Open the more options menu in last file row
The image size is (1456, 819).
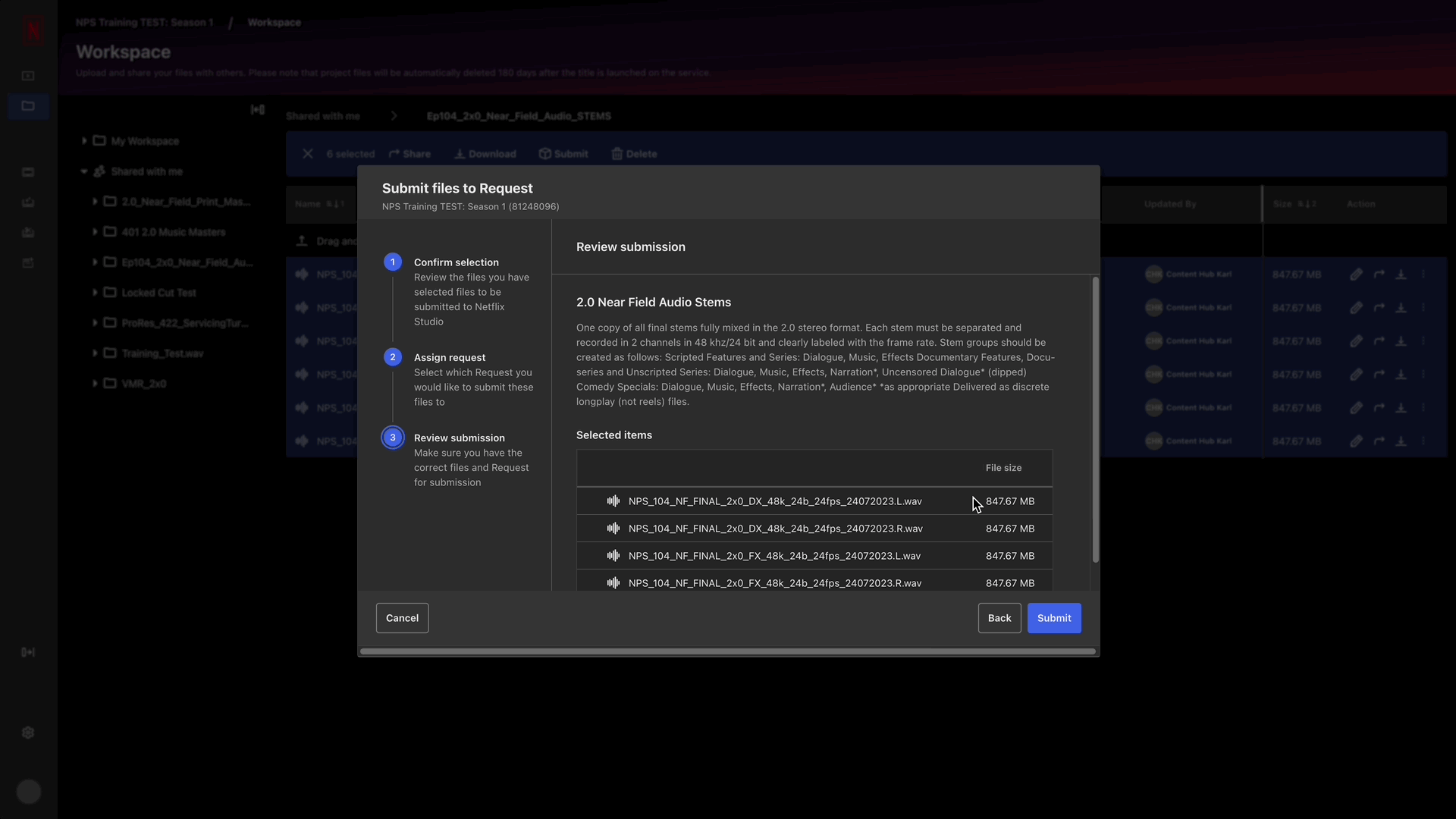[1423, 441]
